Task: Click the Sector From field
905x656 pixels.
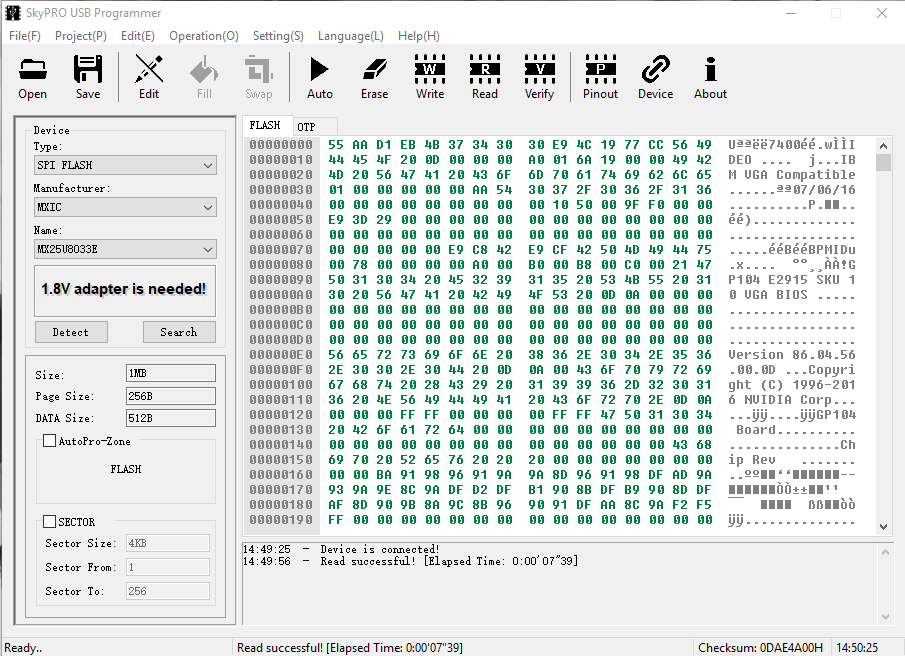Action: coord(167,567)
